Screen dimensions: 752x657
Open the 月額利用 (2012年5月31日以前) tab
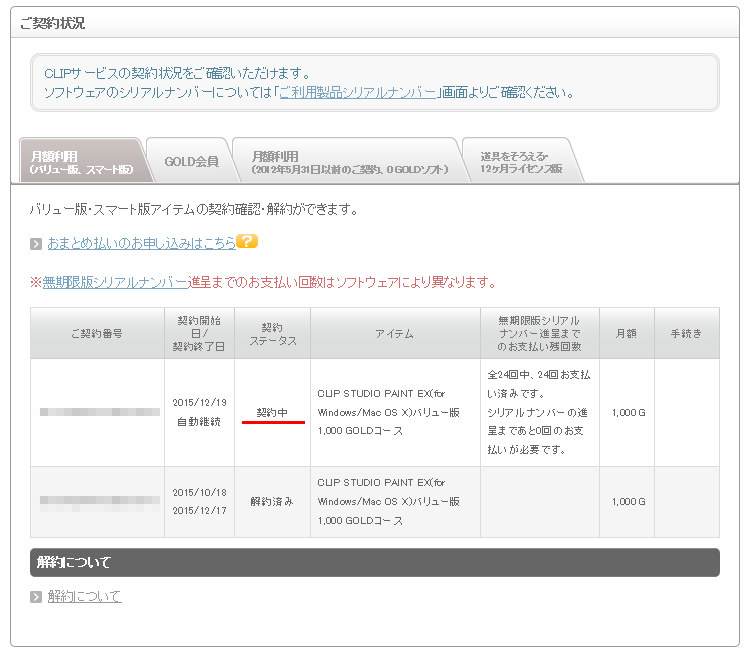350,162
